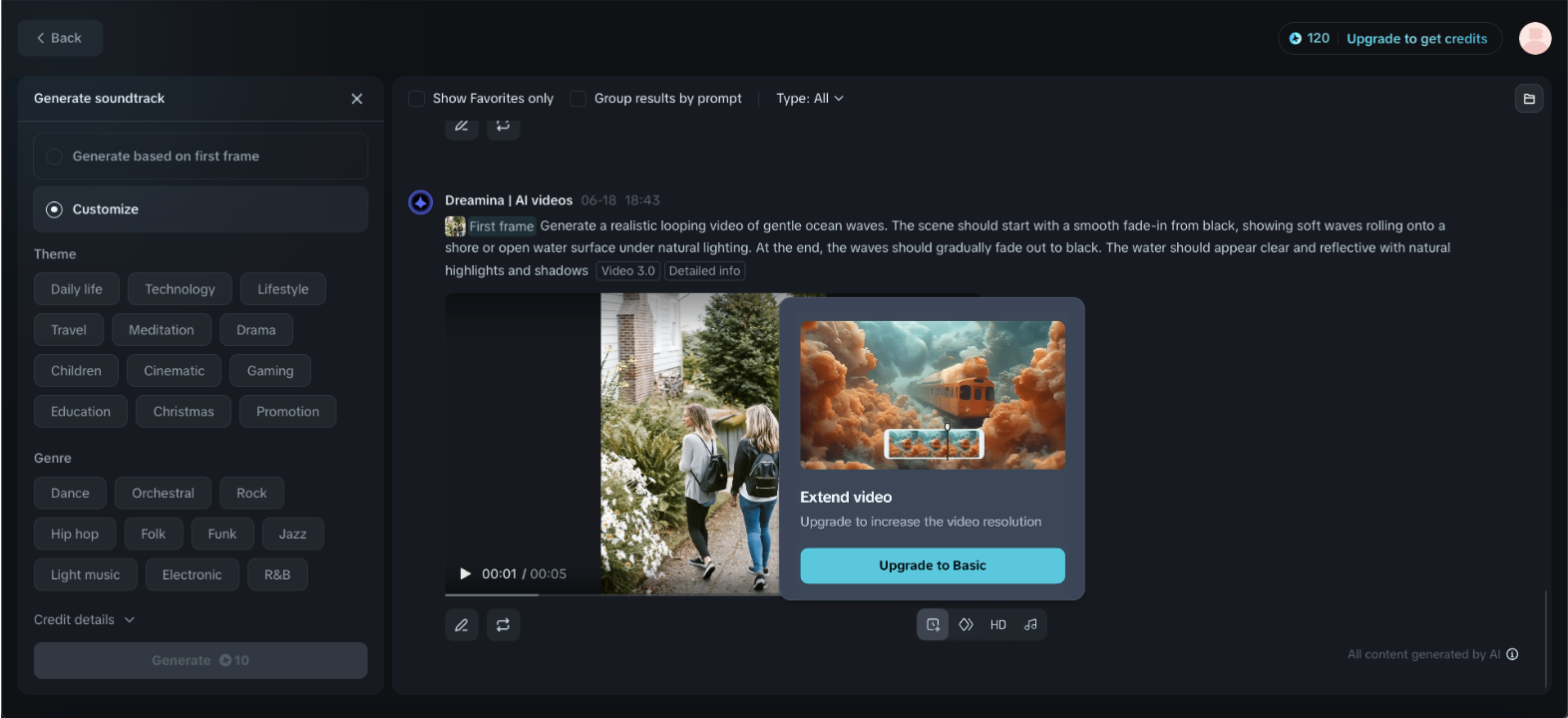1568x718 pixels.
Task: Click the info icon beside AI notice
Action: click(1512, 654)
